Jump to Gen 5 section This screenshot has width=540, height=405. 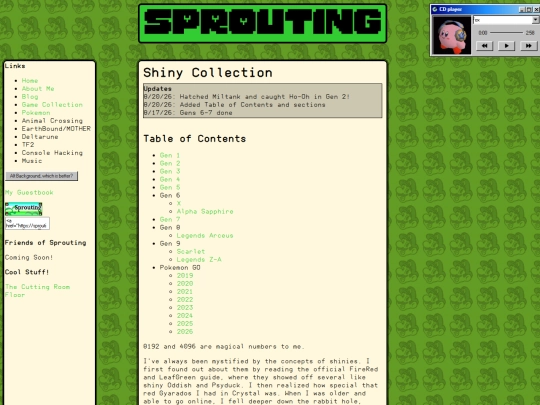click(x=170, y=187)
